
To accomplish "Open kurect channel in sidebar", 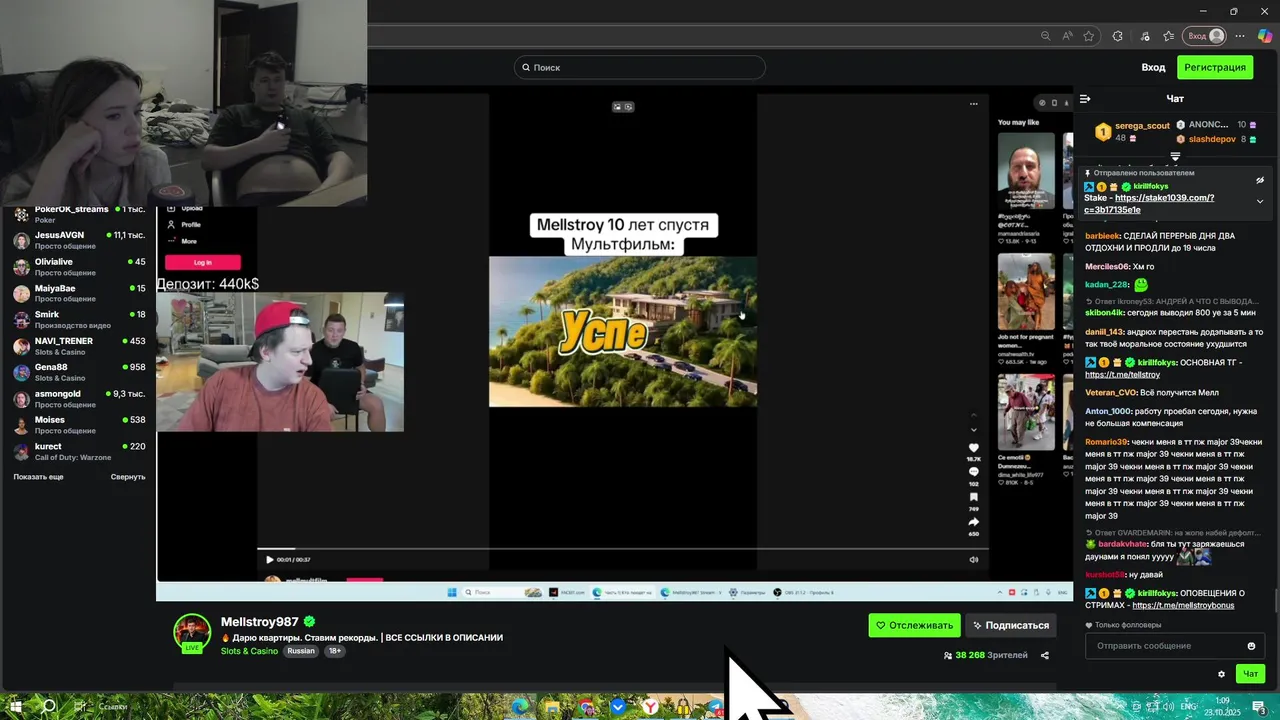I will [79, 451].
